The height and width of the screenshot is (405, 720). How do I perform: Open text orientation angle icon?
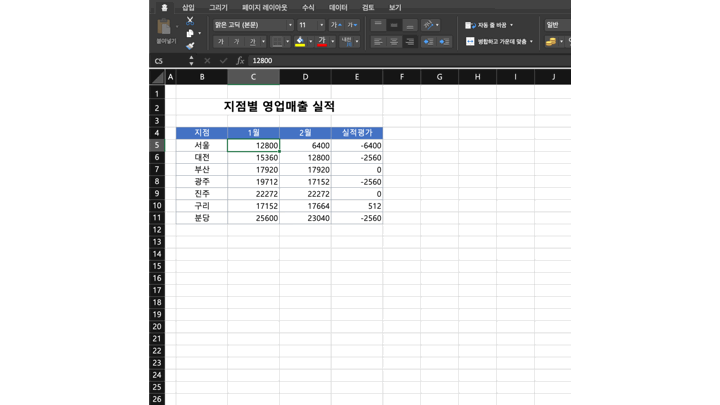(x=428, y=25)
